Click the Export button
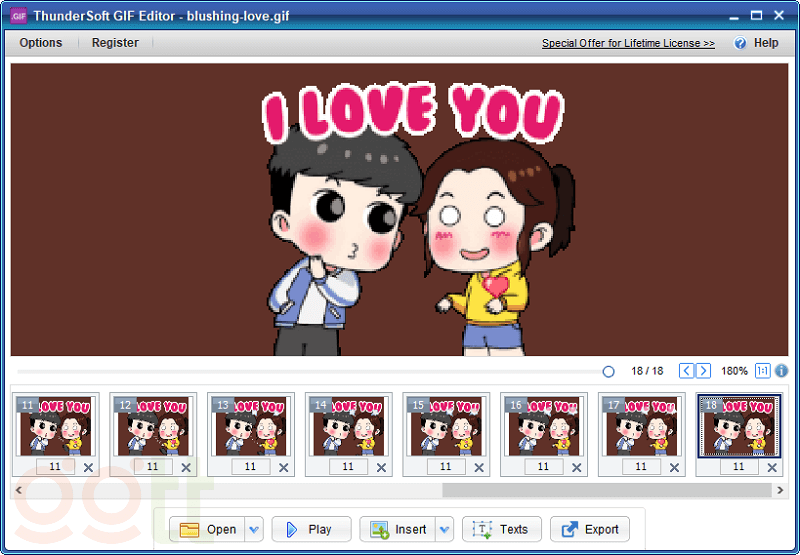The image size is (800, 555). (590, 530)
